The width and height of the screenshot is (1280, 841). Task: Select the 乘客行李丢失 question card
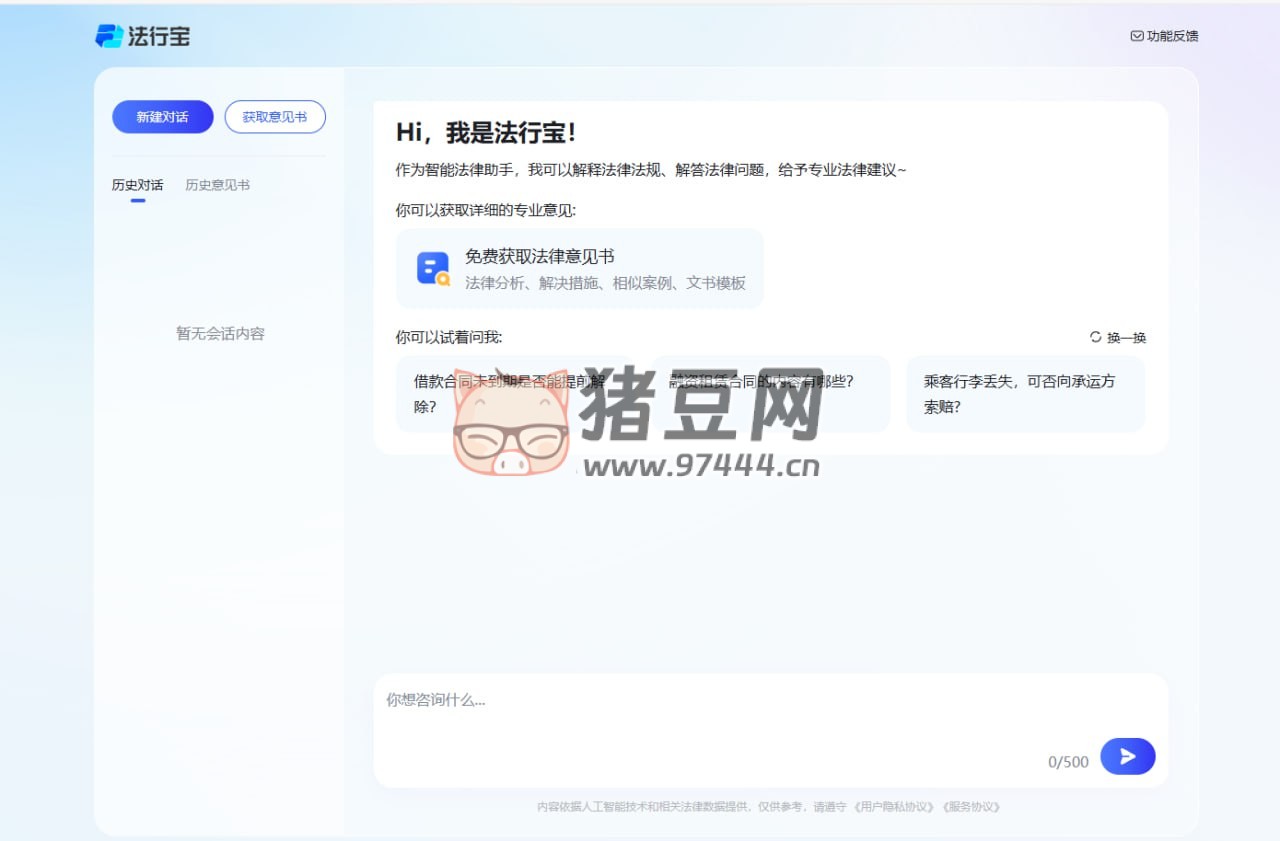point(1024,394)
